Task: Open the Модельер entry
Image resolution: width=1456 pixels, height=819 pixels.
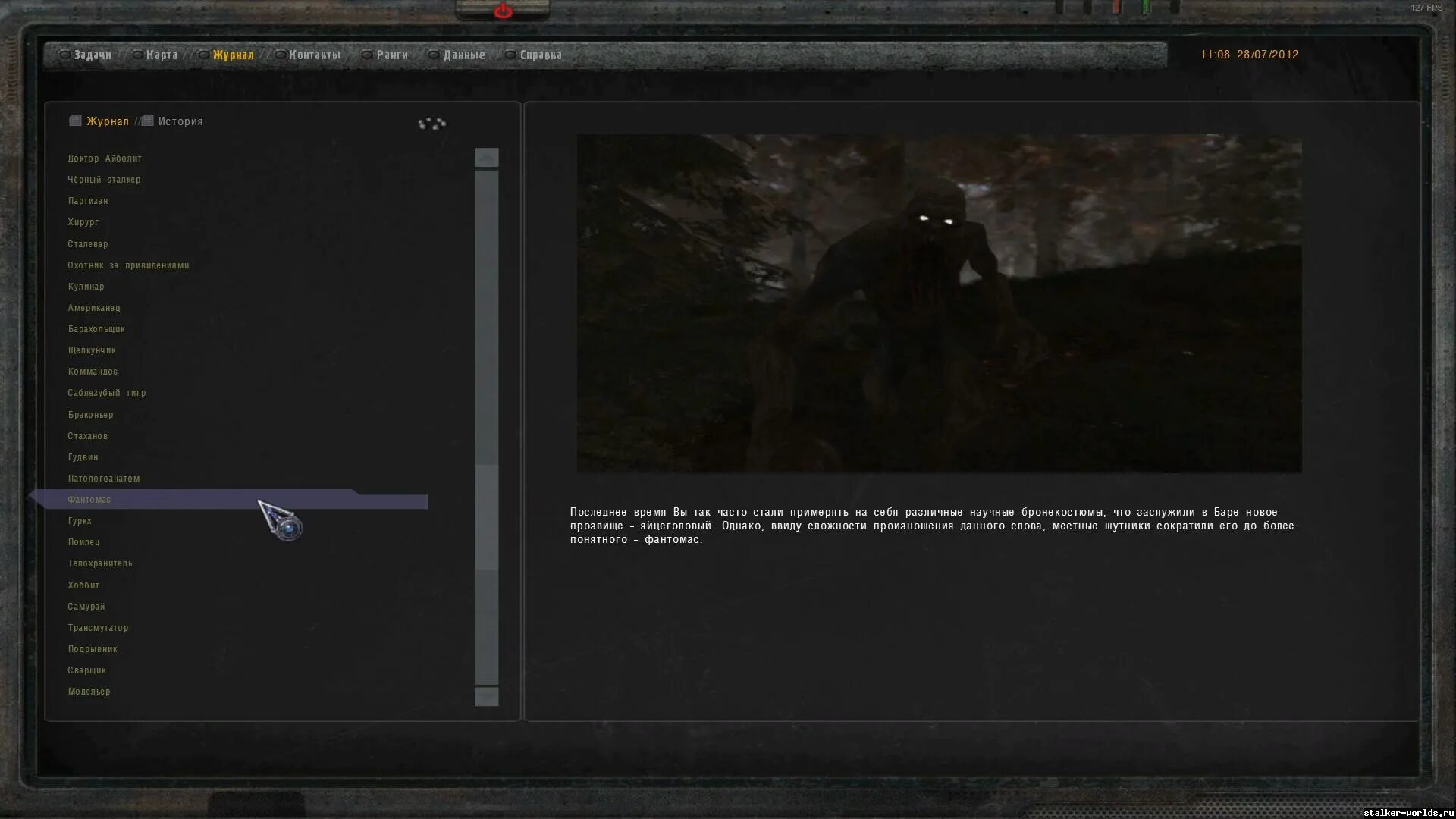Action: tap(89, 692)
